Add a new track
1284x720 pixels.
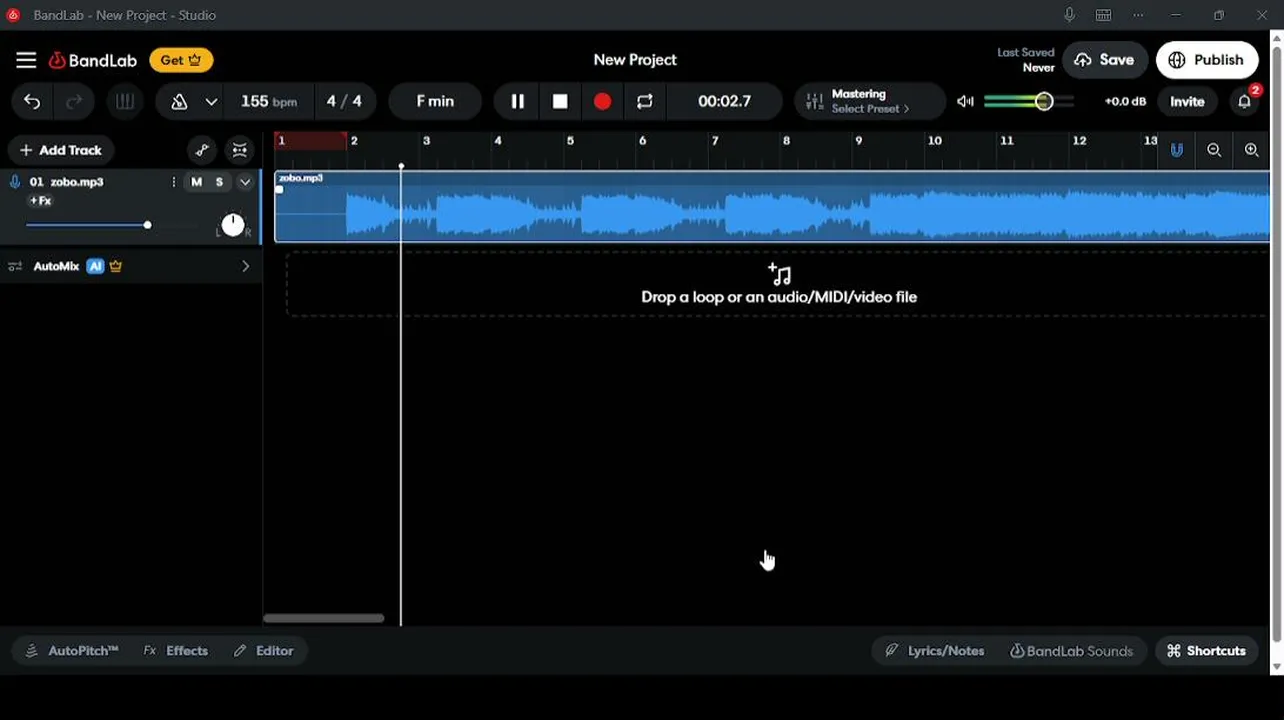61,150
